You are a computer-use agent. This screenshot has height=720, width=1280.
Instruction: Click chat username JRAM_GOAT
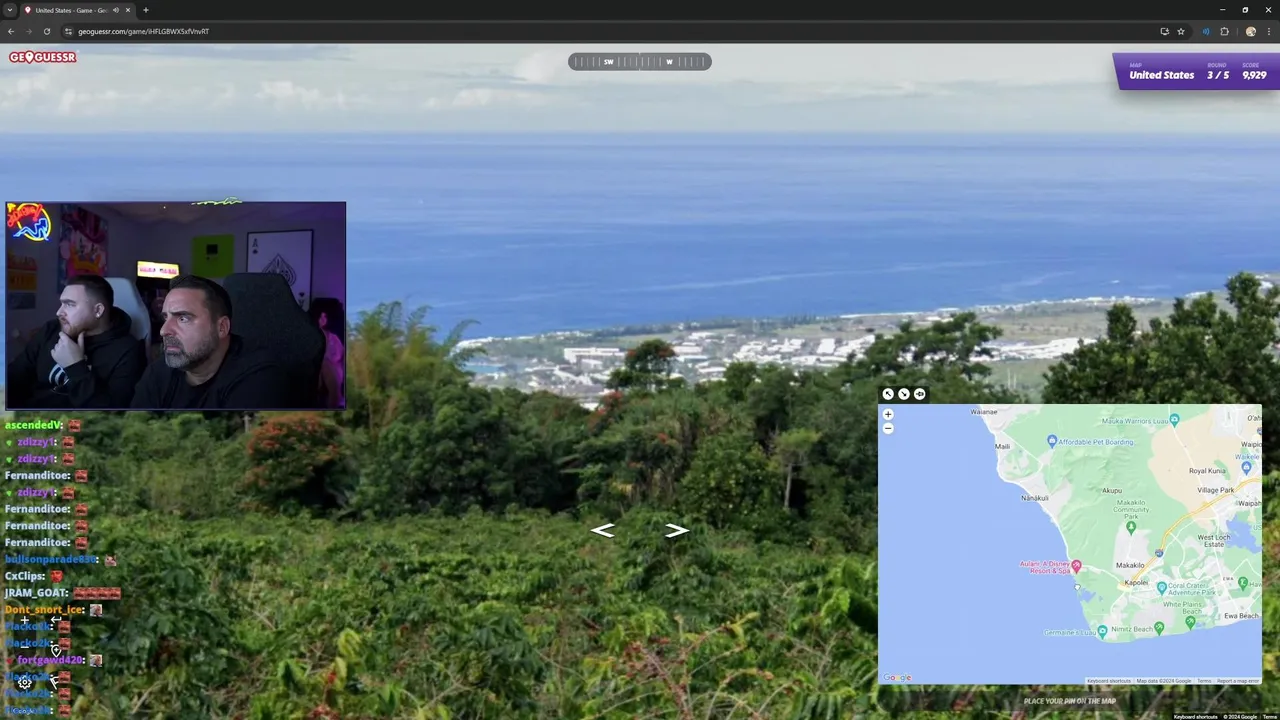[x=36, y=593]
